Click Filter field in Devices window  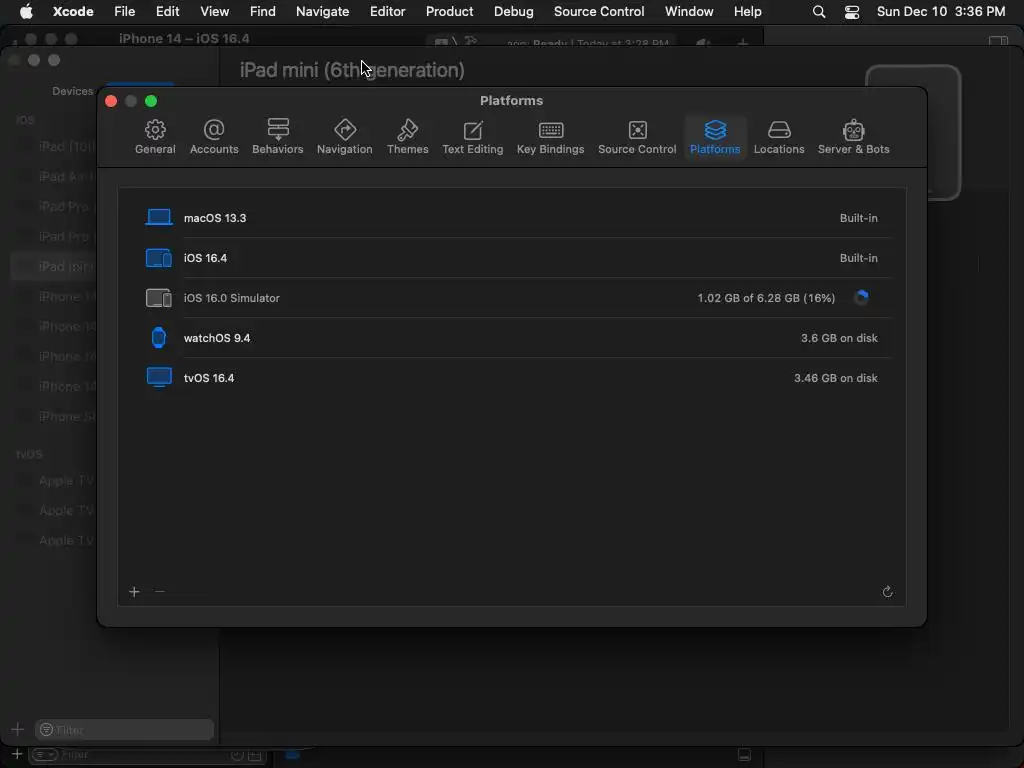(x=124, y=729)
